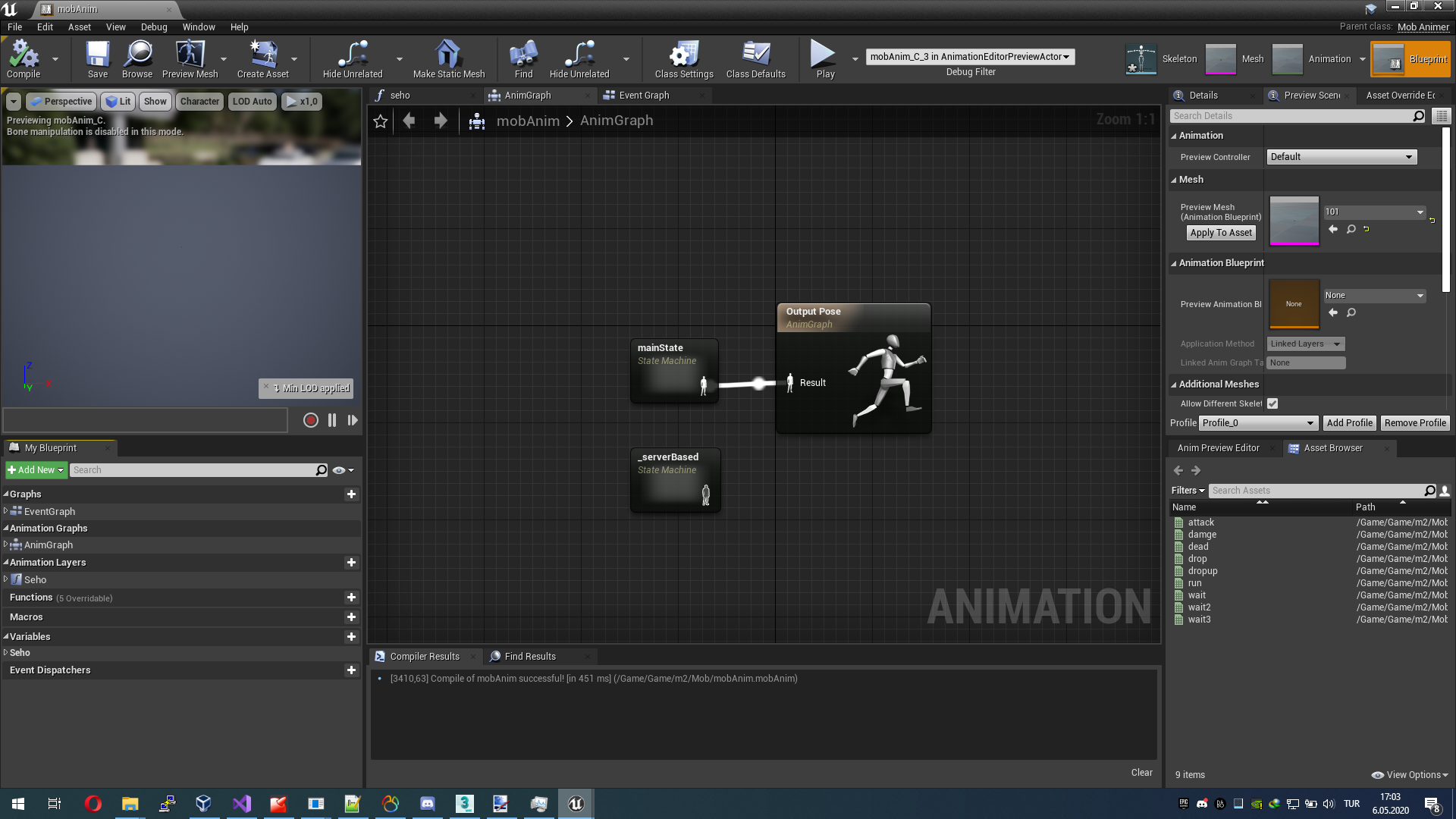
Task: Click Browse to find asset in Content Browser
Action: coord(137,58)
